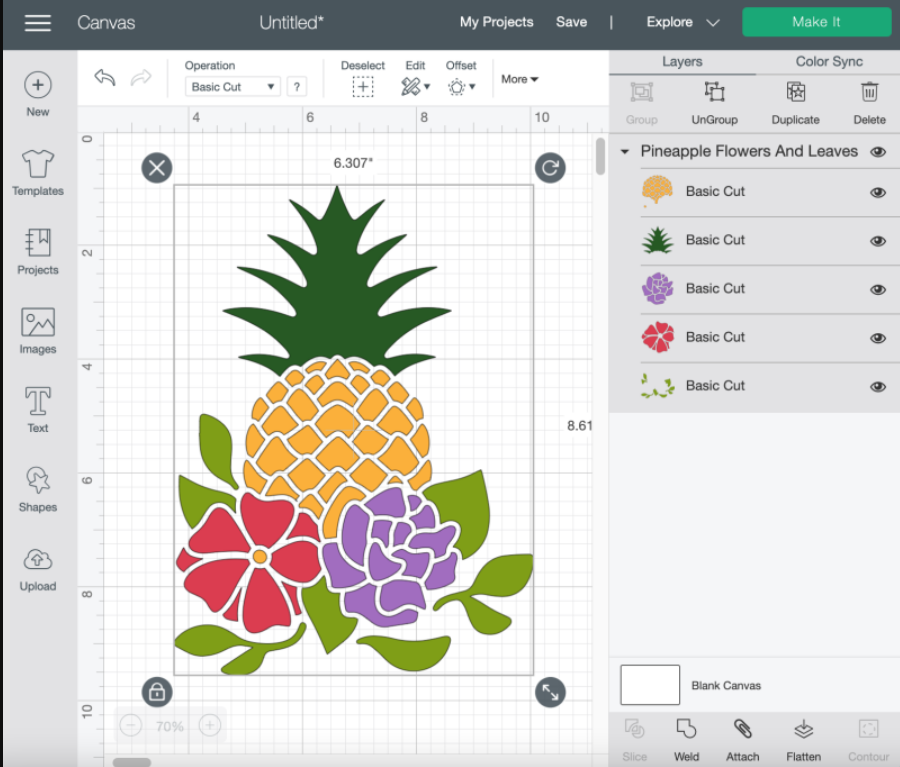Hide the purple flower layer
900x767 pixels.
tap(878, 289)
